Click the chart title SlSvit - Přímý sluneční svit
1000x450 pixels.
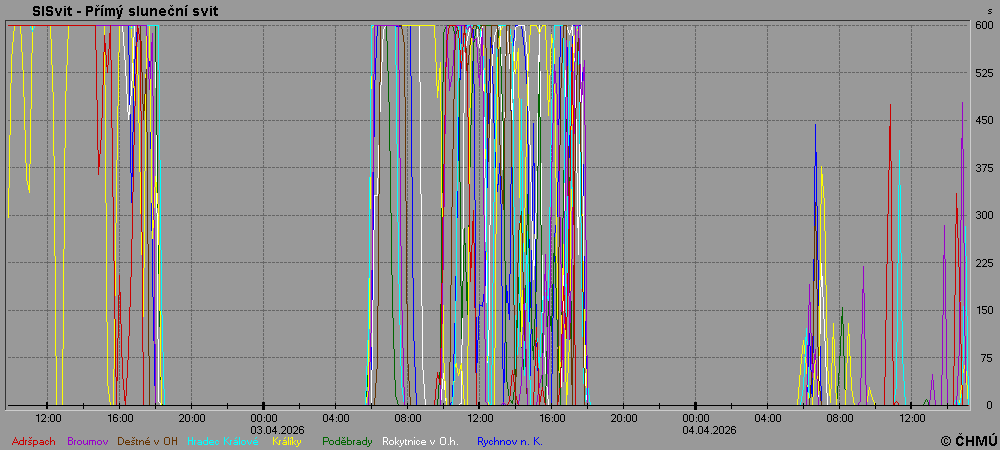pos(125,11)
